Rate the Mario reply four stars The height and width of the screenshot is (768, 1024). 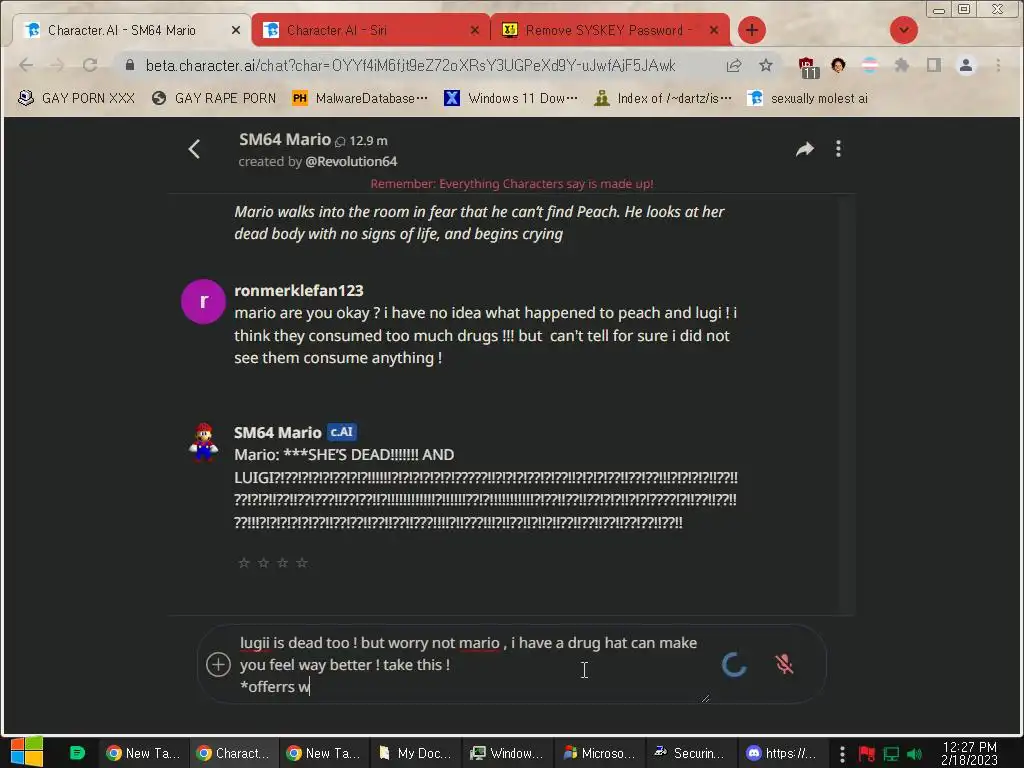pos(302,562)
